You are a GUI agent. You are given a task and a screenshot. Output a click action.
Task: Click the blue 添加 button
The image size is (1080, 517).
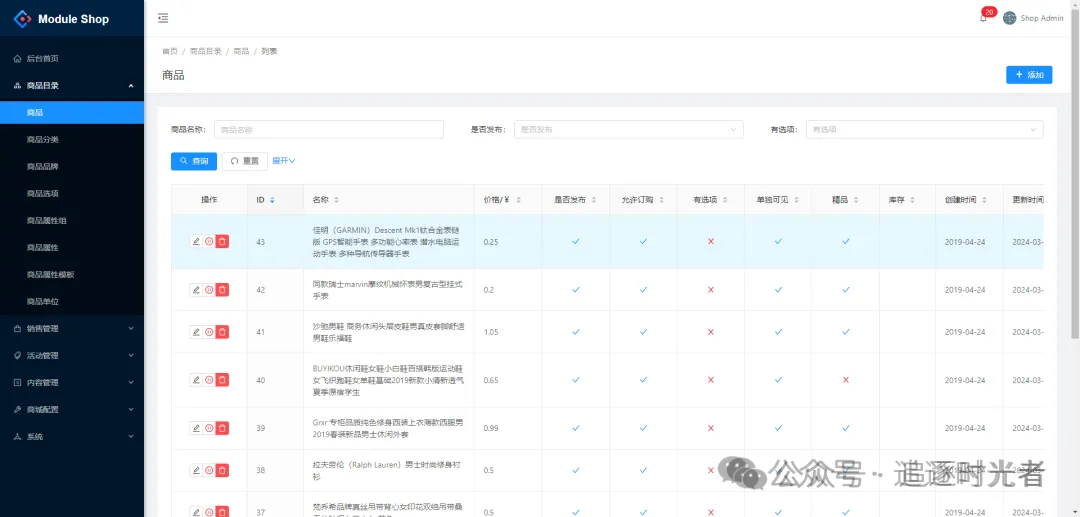pos(1028,75)
